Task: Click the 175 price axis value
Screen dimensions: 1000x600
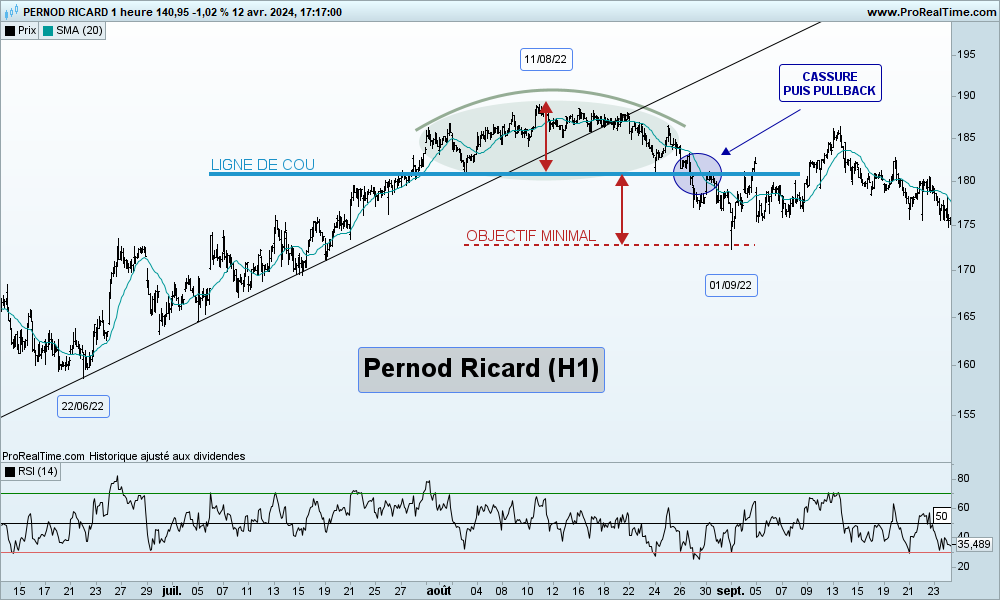Action: [966, 224]
